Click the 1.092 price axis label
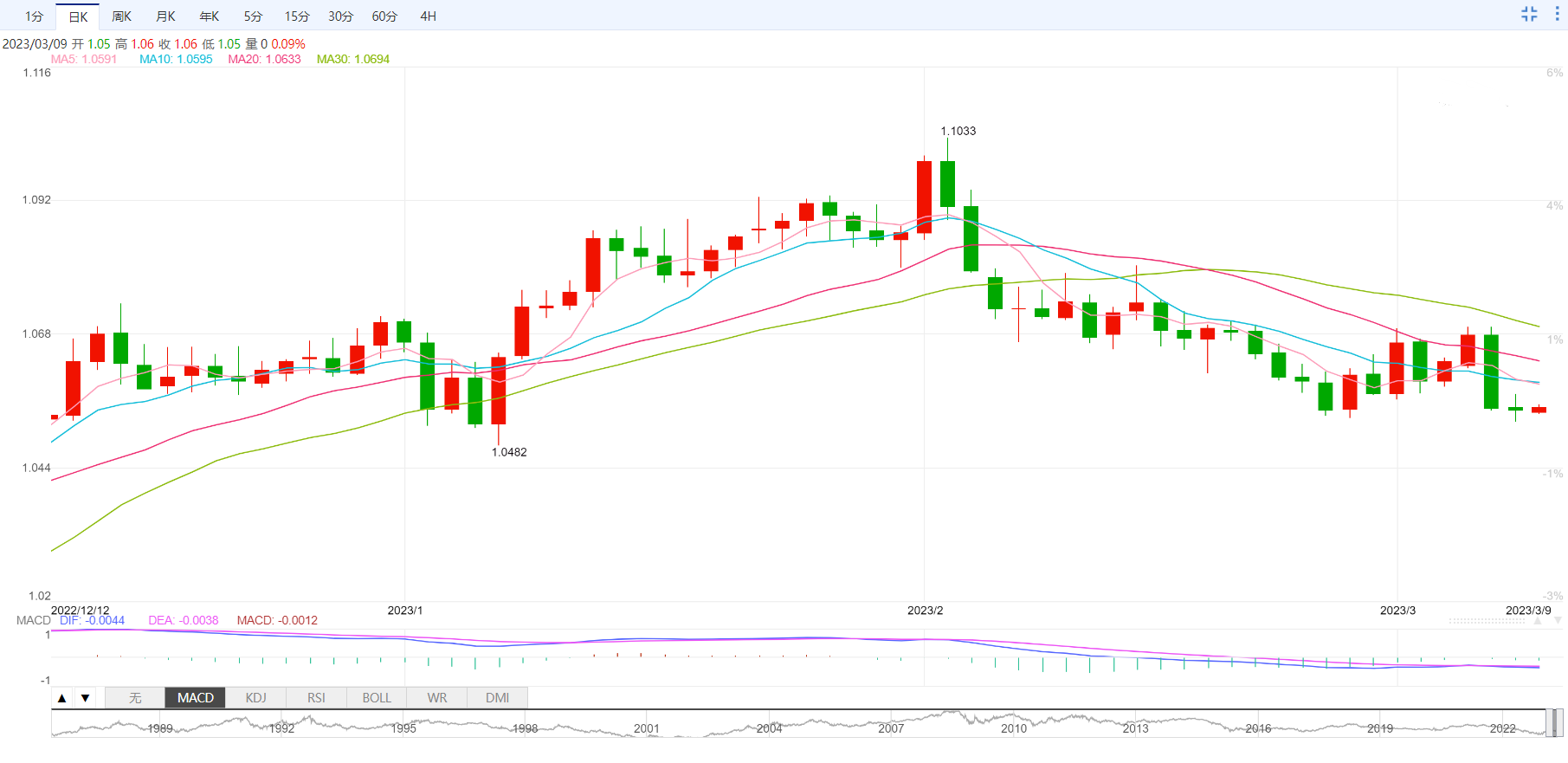This screenshot has width=1568, height=763. tap(36, 200)
